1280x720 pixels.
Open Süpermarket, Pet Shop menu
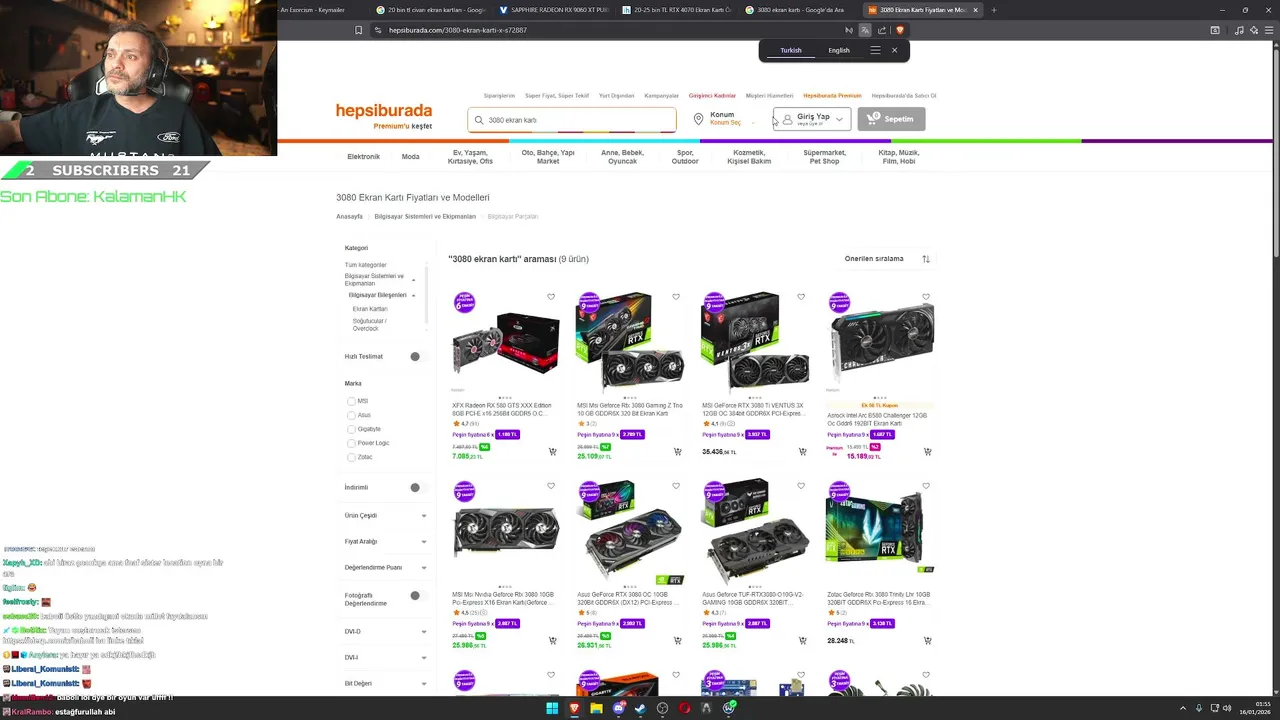click(x=824, y=157)
